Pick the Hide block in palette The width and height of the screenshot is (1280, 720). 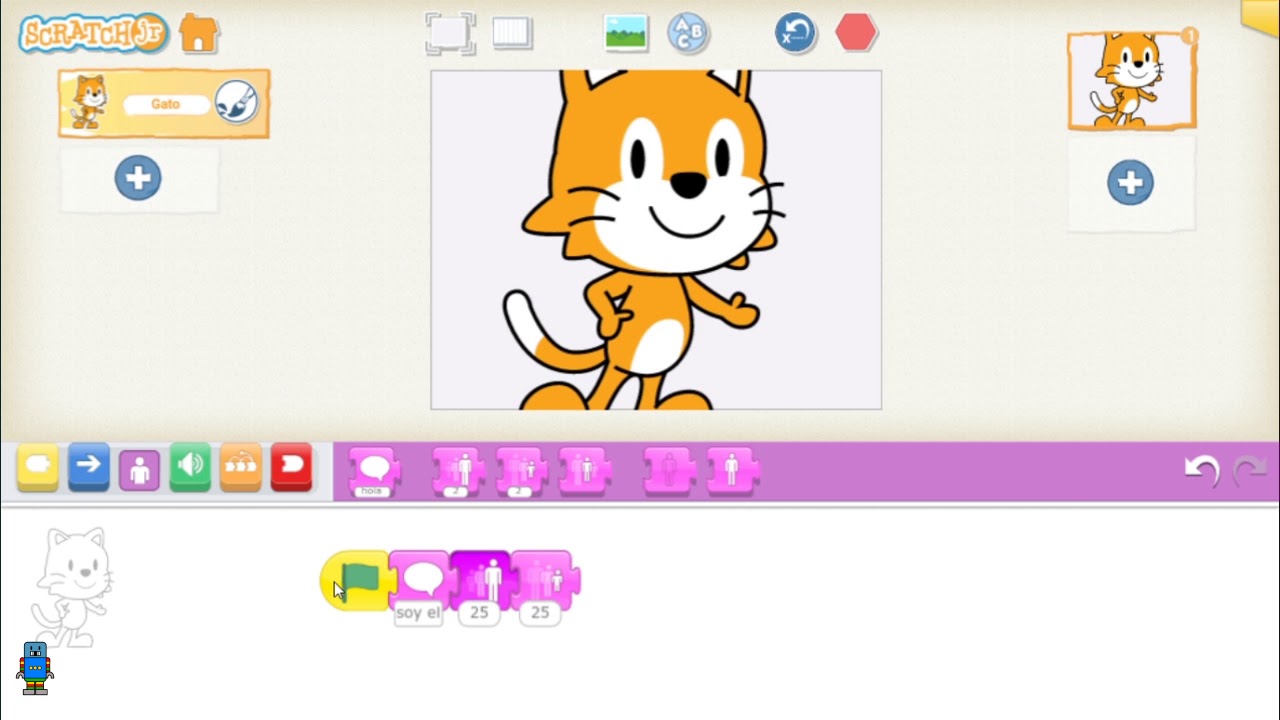coord(669,470)
